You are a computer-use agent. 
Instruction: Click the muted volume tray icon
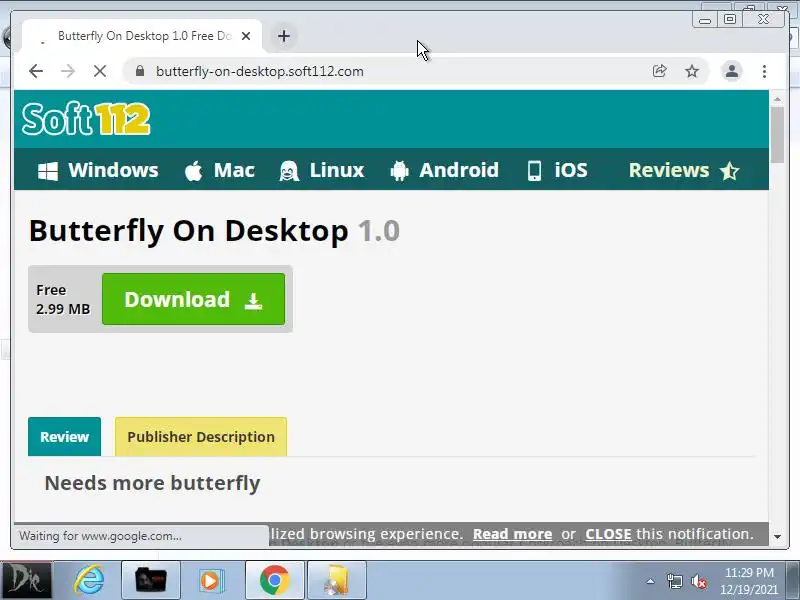[699, 581]
